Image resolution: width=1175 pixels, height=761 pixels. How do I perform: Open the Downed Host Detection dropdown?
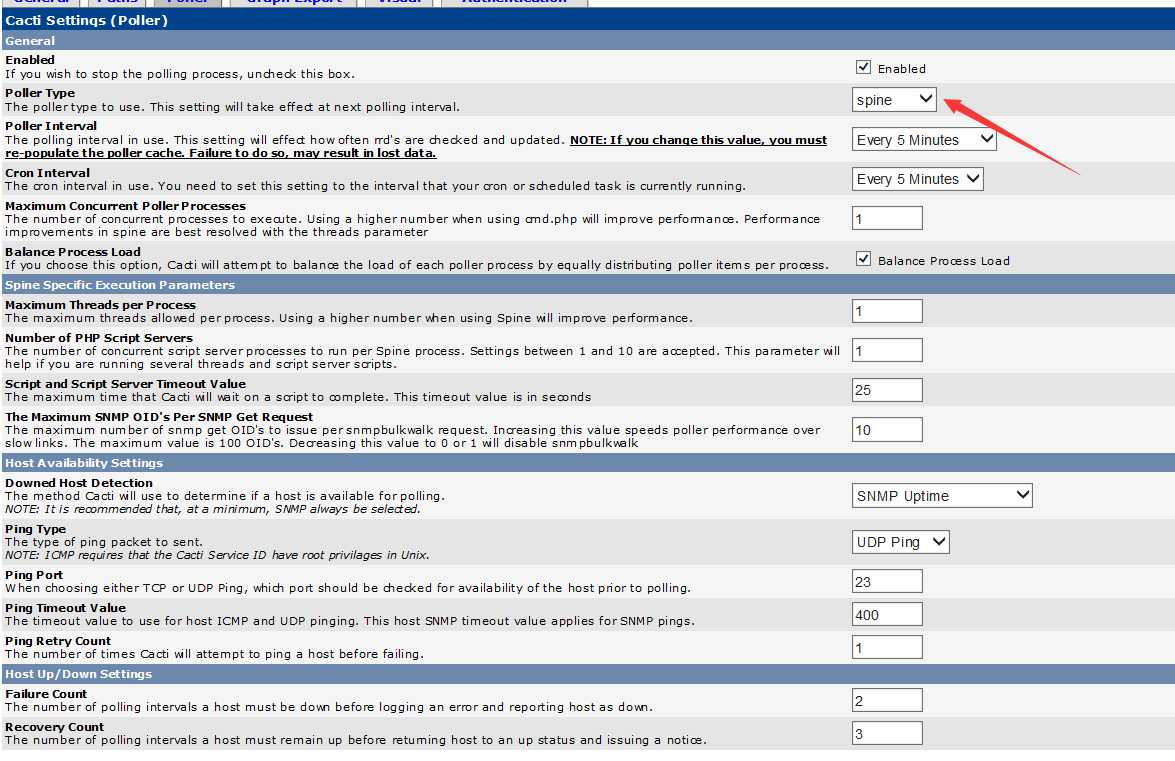coord(942,496)
